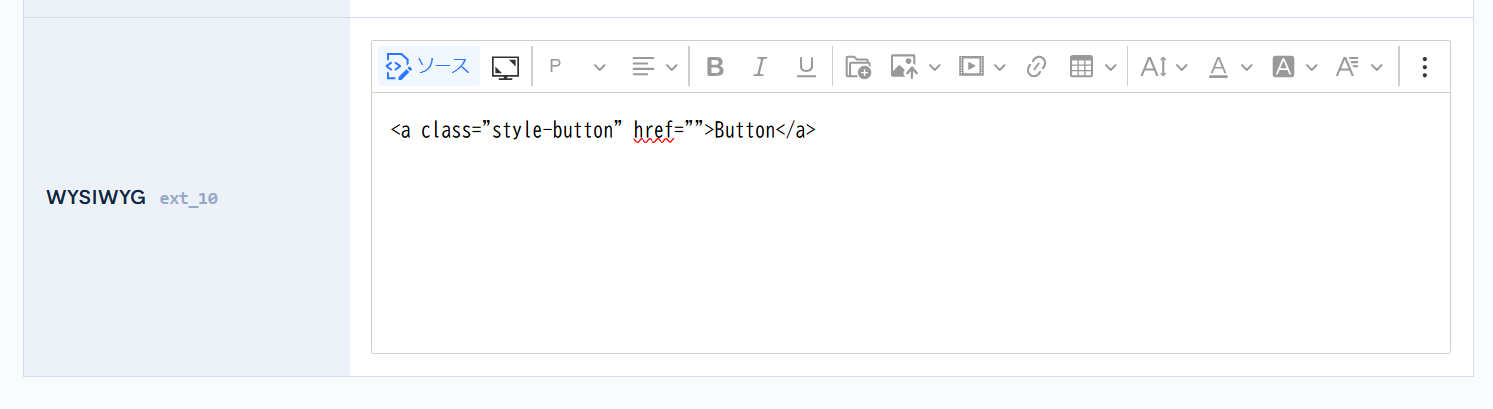Click inside the source code text area

click(x=910, y=240)
